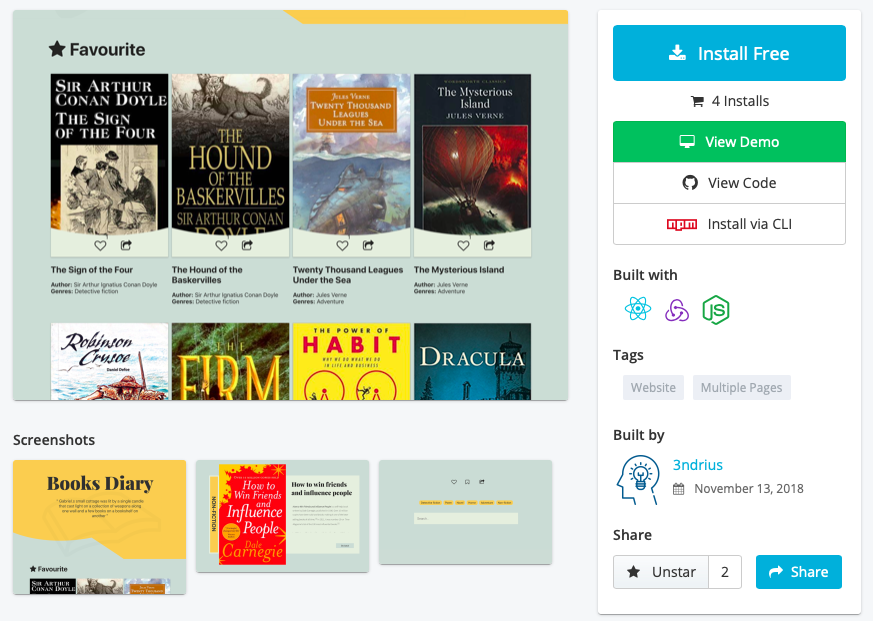Click the calendar icon beside November 13, 2018
This screenshot has height=621, width=873.
(678, 489)
